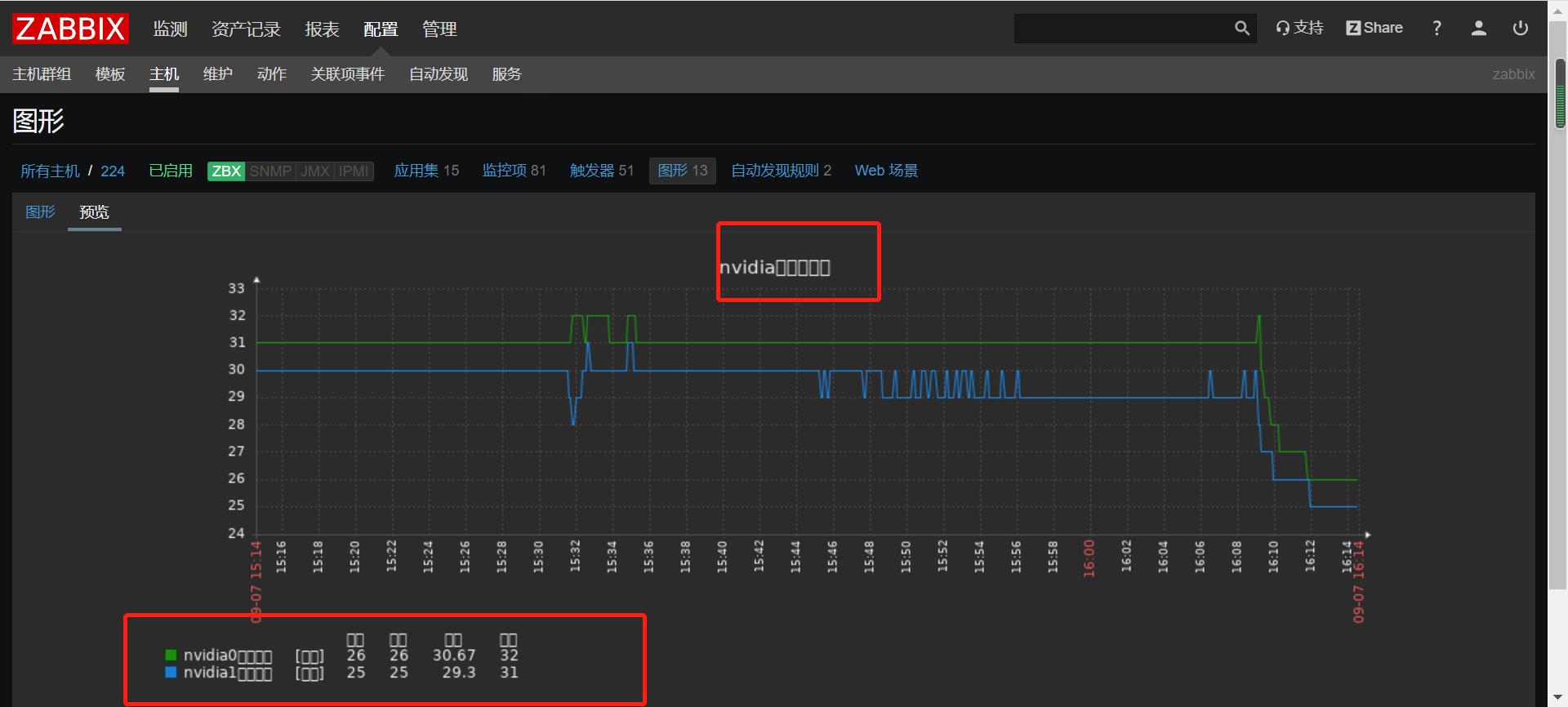Click the search magnifier icon

1241,29
